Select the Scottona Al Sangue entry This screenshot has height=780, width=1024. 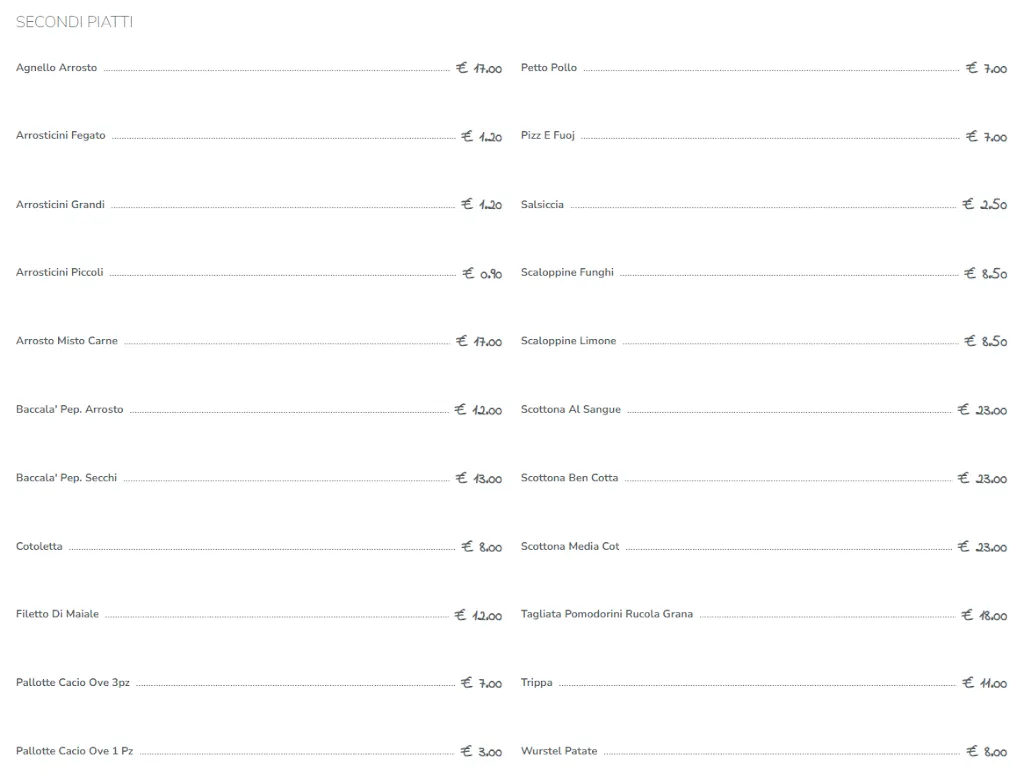(571, 410)
